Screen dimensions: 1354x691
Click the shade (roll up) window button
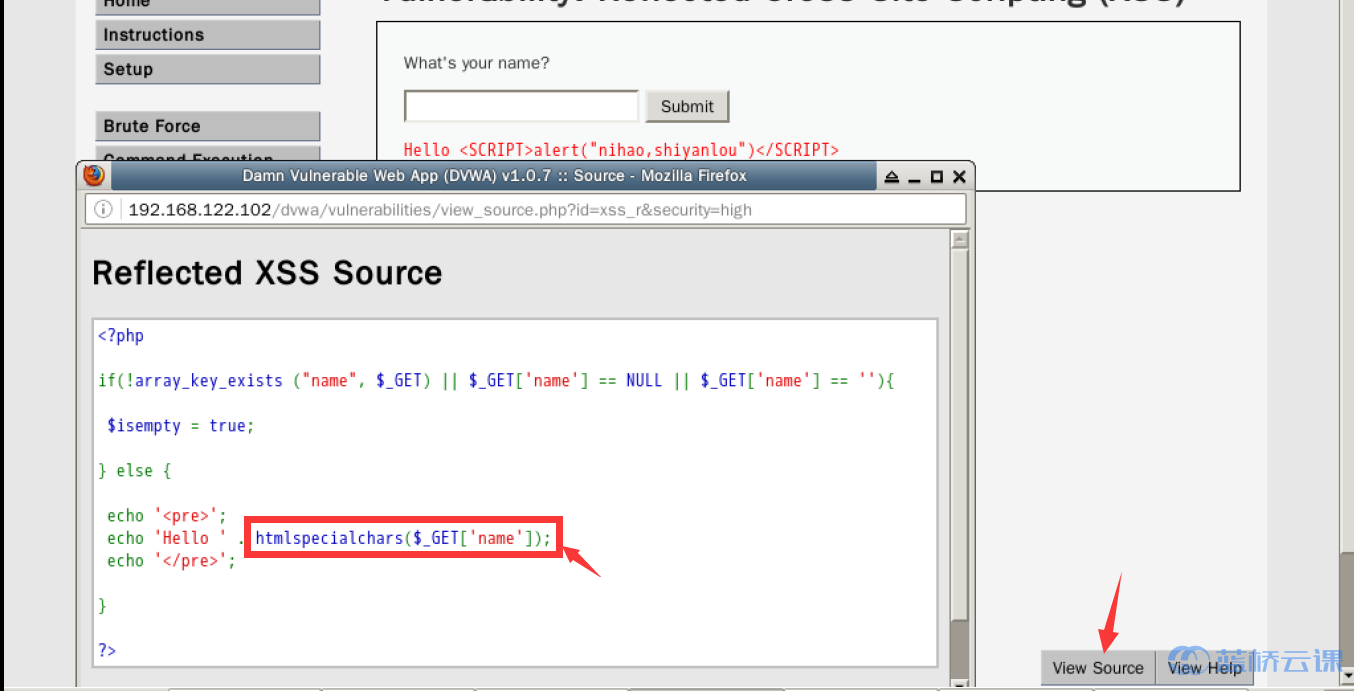pos(892,177)
